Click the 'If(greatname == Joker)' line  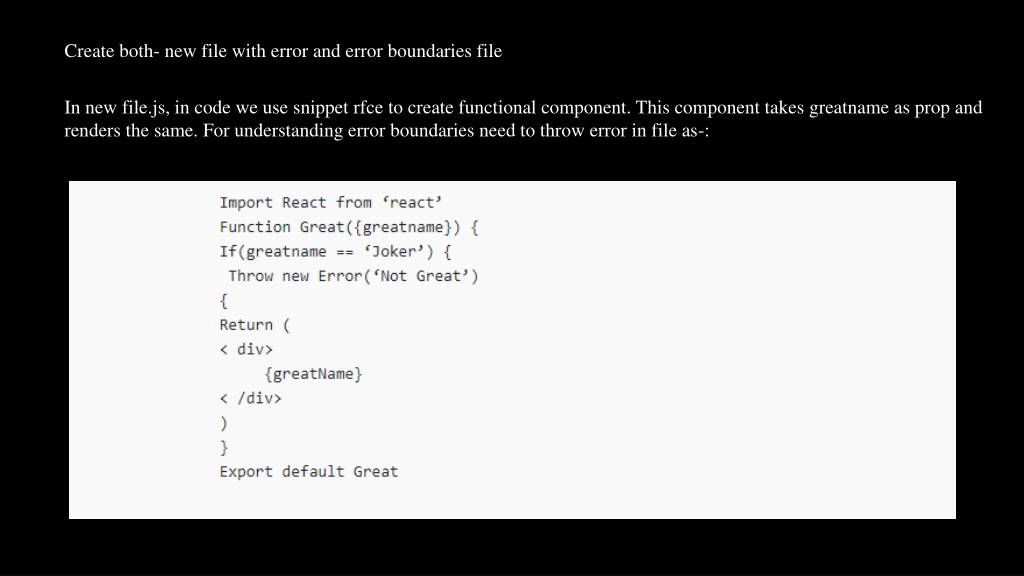[335, 251]
